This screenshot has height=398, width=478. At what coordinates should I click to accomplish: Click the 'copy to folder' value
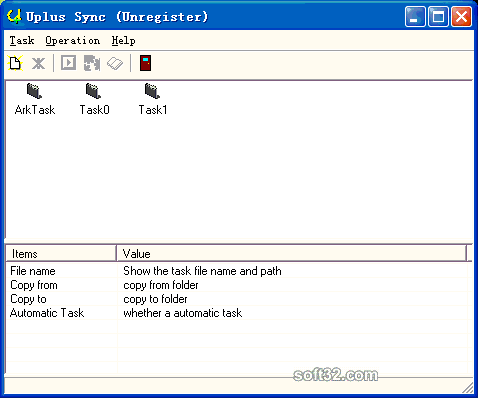coord(155,299)
